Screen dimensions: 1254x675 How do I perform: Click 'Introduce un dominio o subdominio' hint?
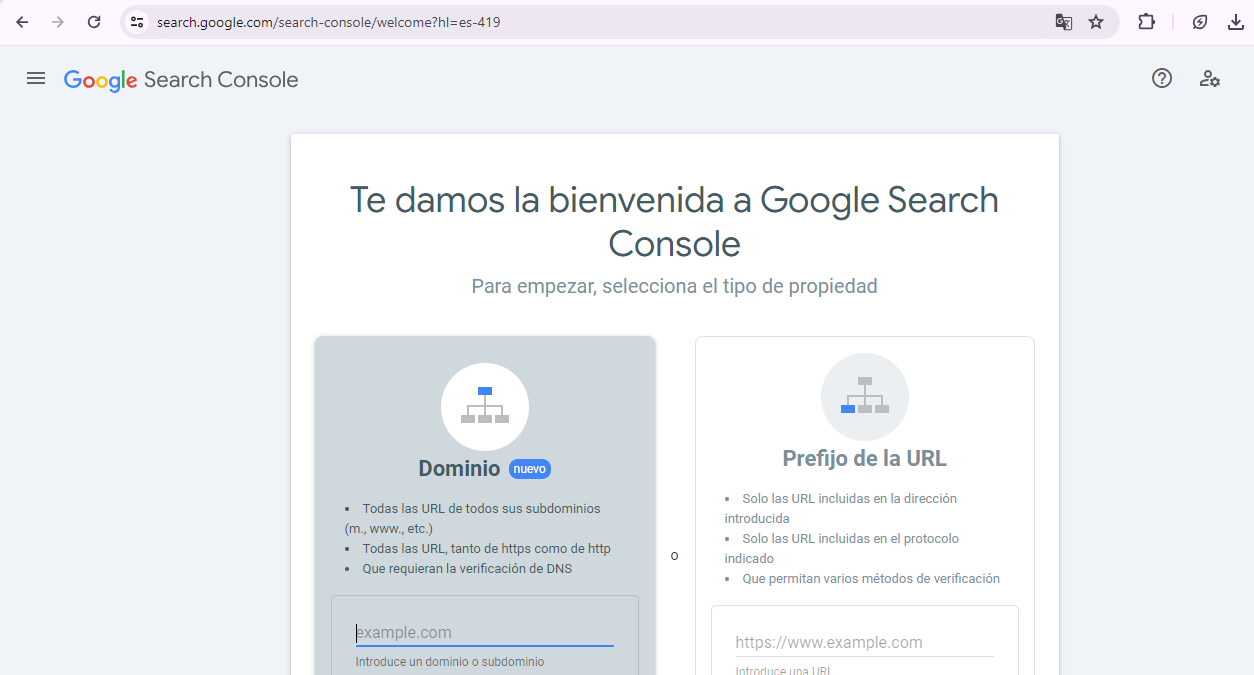tap(450, 662)
